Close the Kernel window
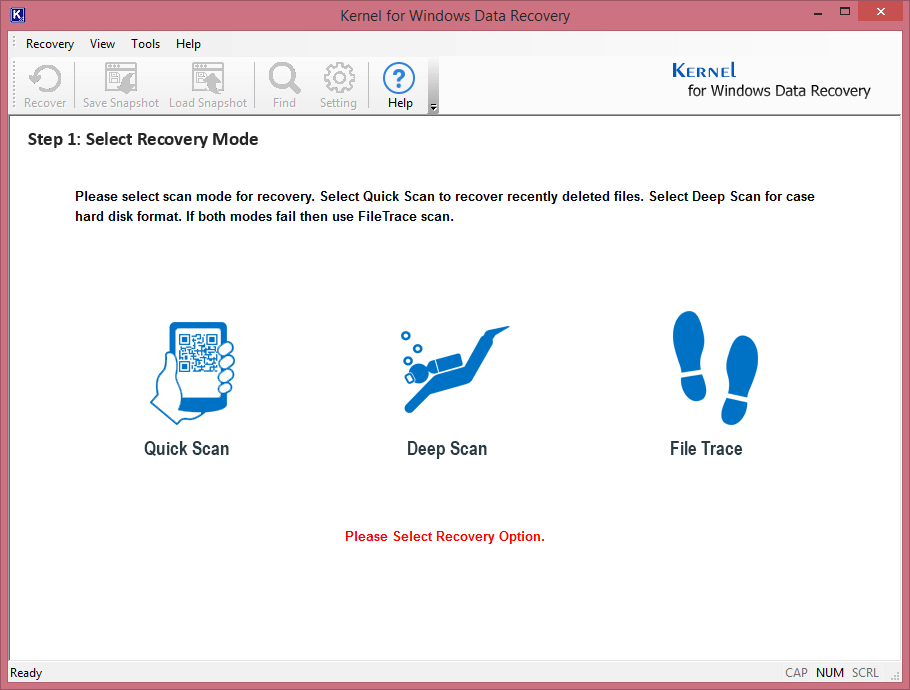Image resolution: width=910 pixels, height=690 pixels. point(880,12)
